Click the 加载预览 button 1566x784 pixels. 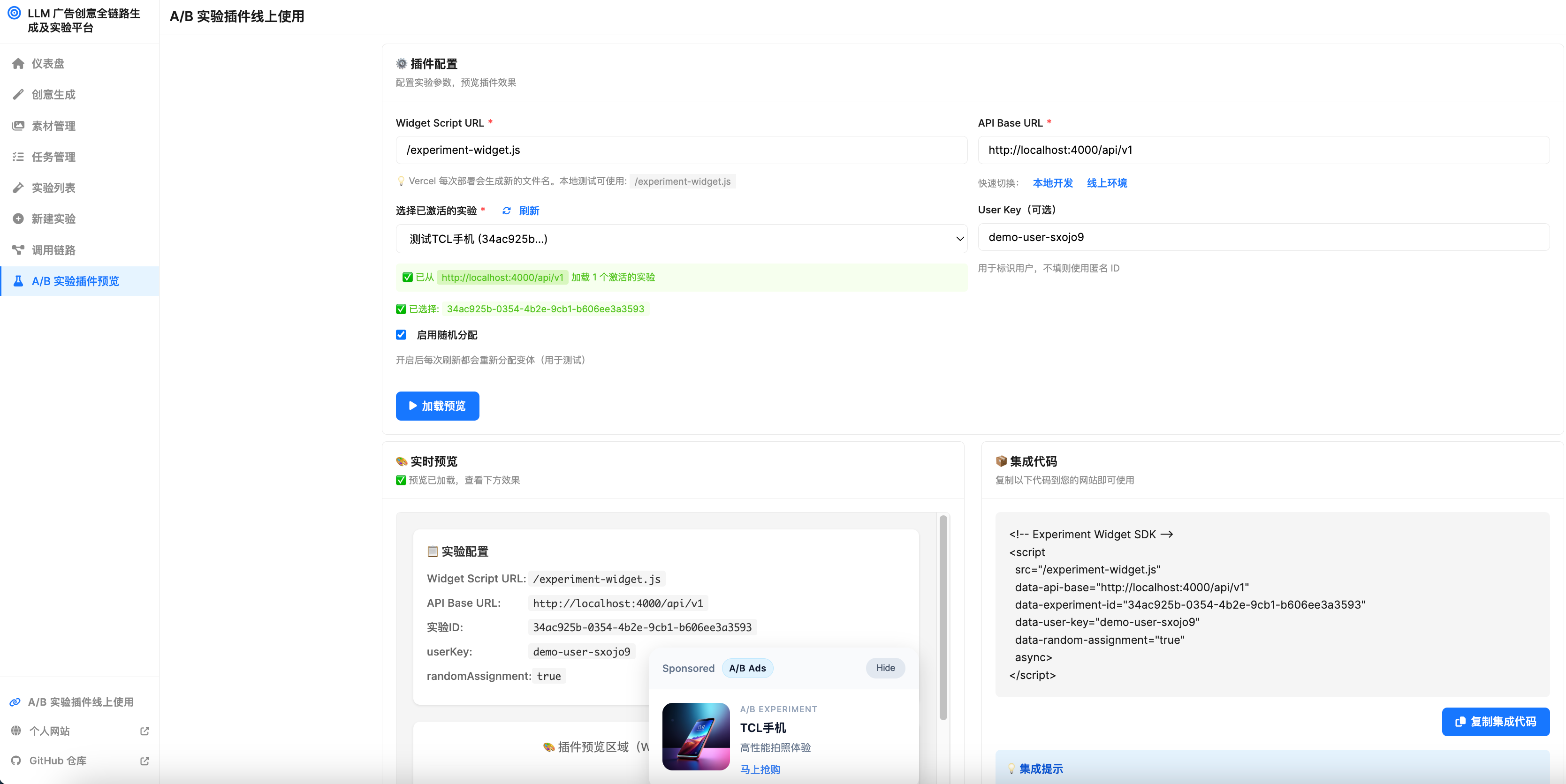[x=437, y=406]
